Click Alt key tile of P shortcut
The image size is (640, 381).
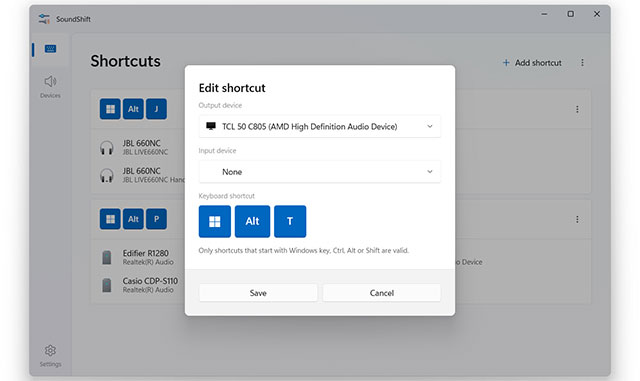point(133,219)
